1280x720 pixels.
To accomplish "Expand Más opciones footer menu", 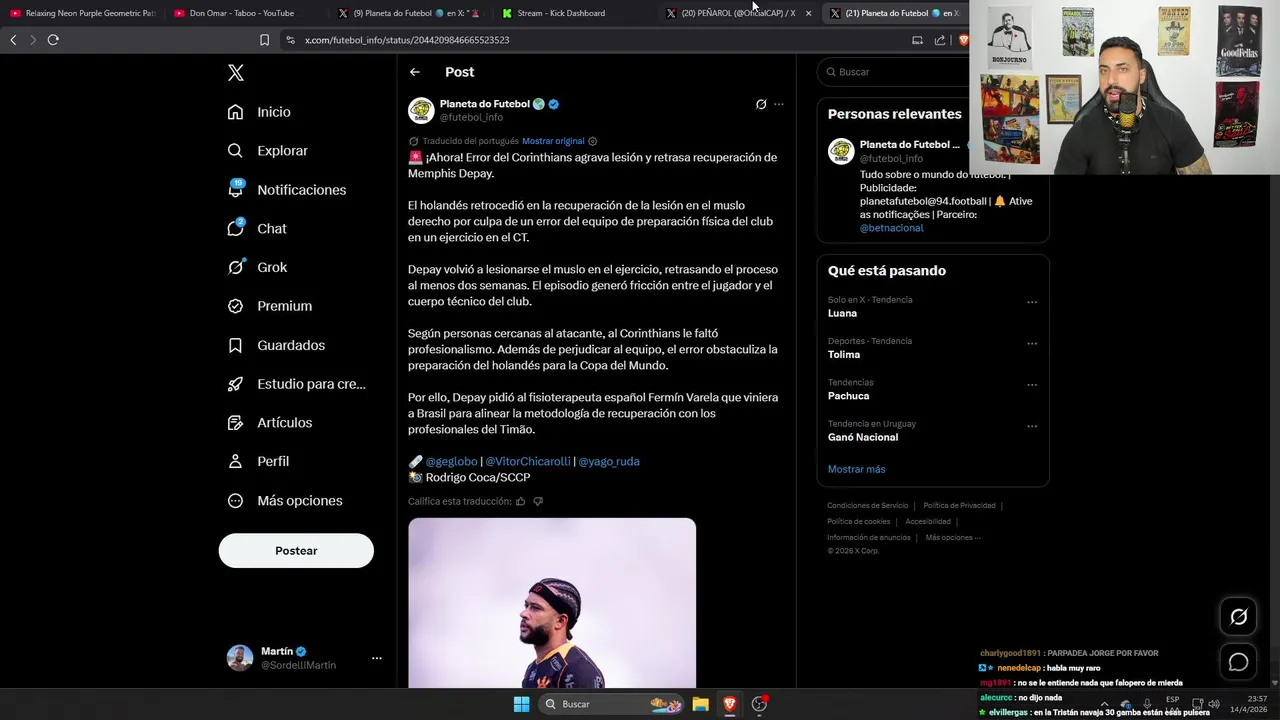I will coord(953,538).
